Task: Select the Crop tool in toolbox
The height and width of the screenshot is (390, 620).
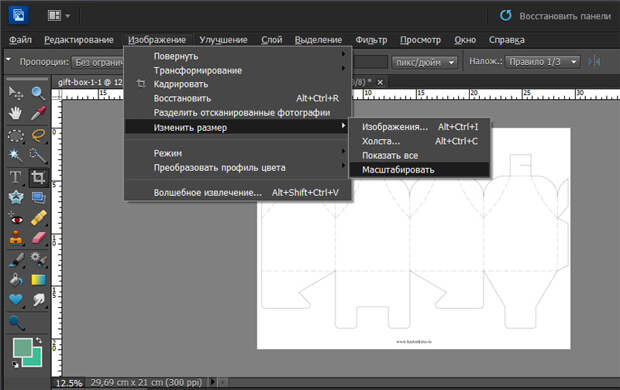Action: (38, 177)
